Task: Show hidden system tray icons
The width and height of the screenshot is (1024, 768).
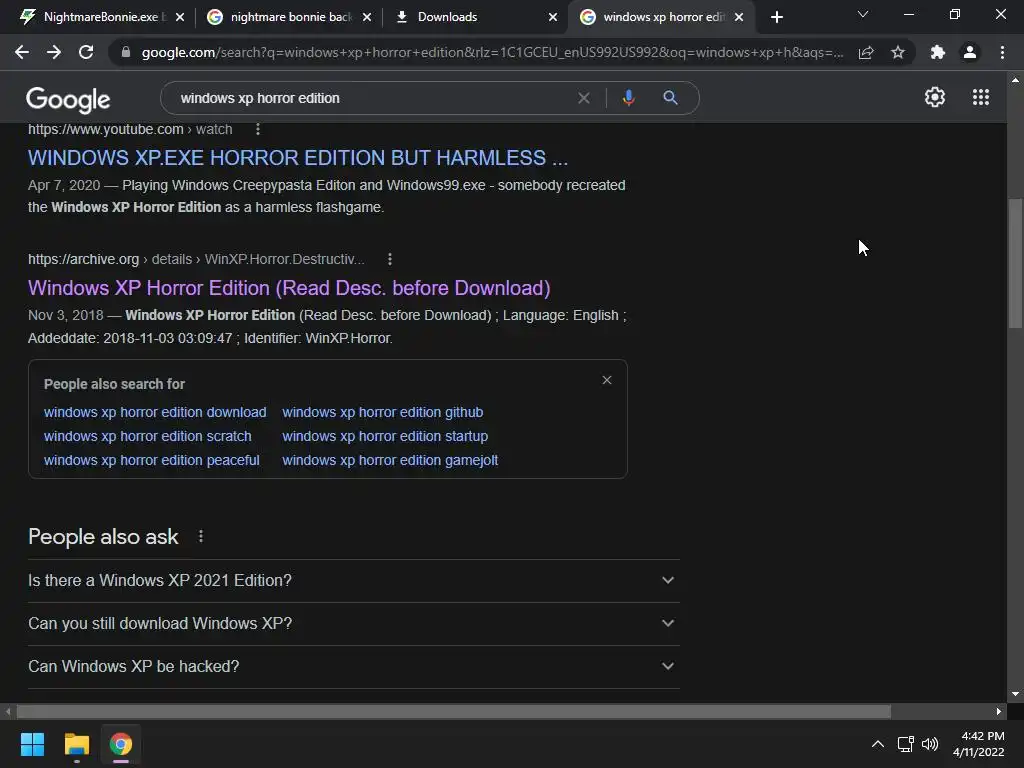Action: [878, 744]
